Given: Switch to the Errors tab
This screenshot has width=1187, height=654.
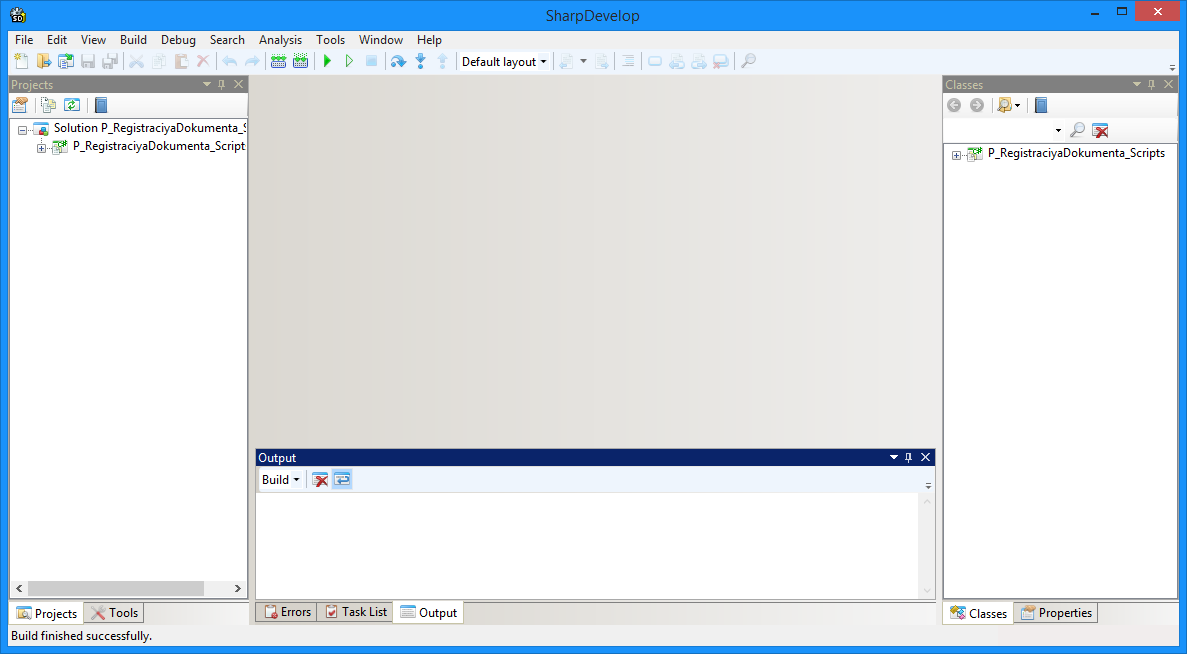Looking at the screenshot, I should [286, 612].
